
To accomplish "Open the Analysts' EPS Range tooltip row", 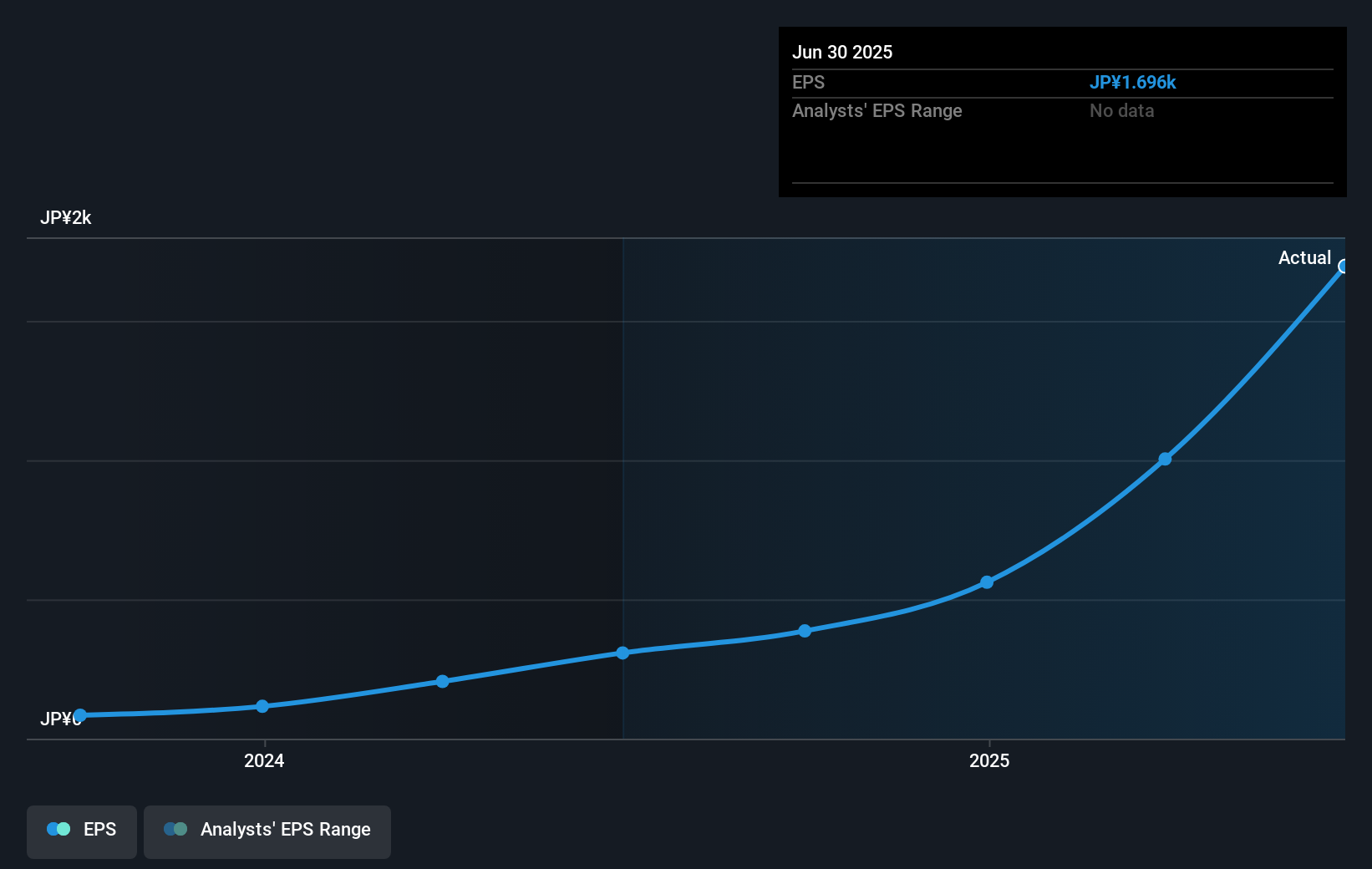I will point(877,110).
